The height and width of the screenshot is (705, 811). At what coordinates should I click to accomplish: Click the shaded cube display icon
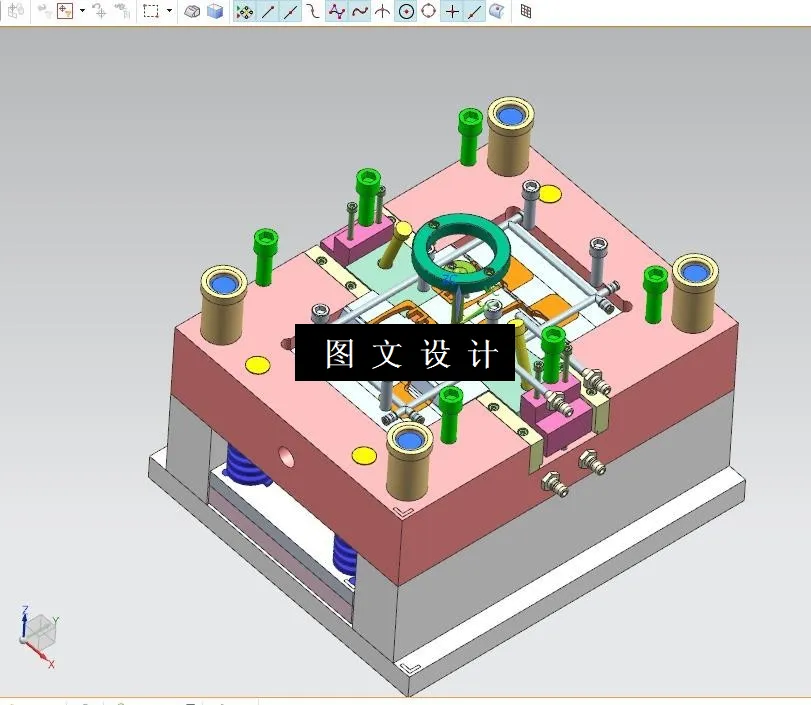click(213, 11)
